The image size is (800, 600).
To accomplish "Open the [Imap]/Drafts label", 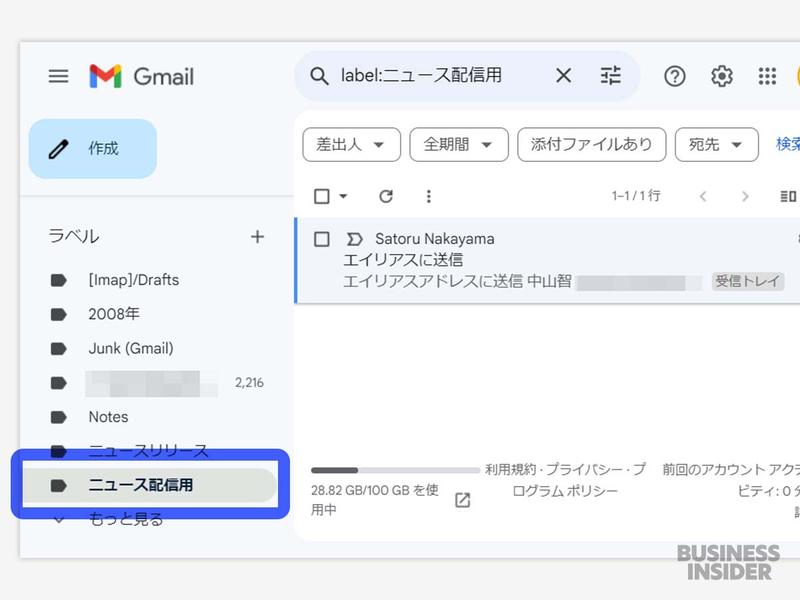I will point(134,280).
